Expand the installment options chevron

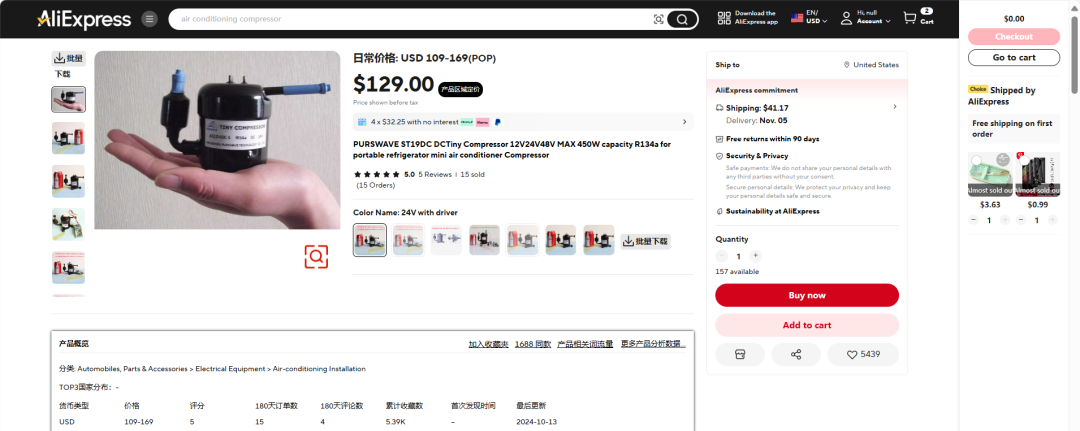[x=685, y=122]
